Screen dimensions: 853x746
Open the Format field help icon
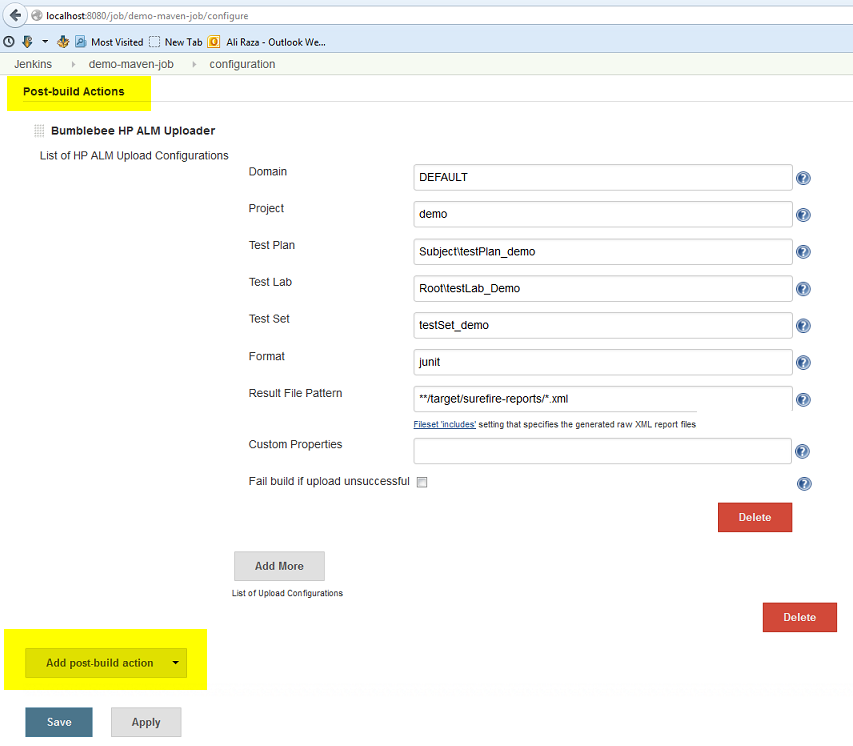[x=803, y=362]
